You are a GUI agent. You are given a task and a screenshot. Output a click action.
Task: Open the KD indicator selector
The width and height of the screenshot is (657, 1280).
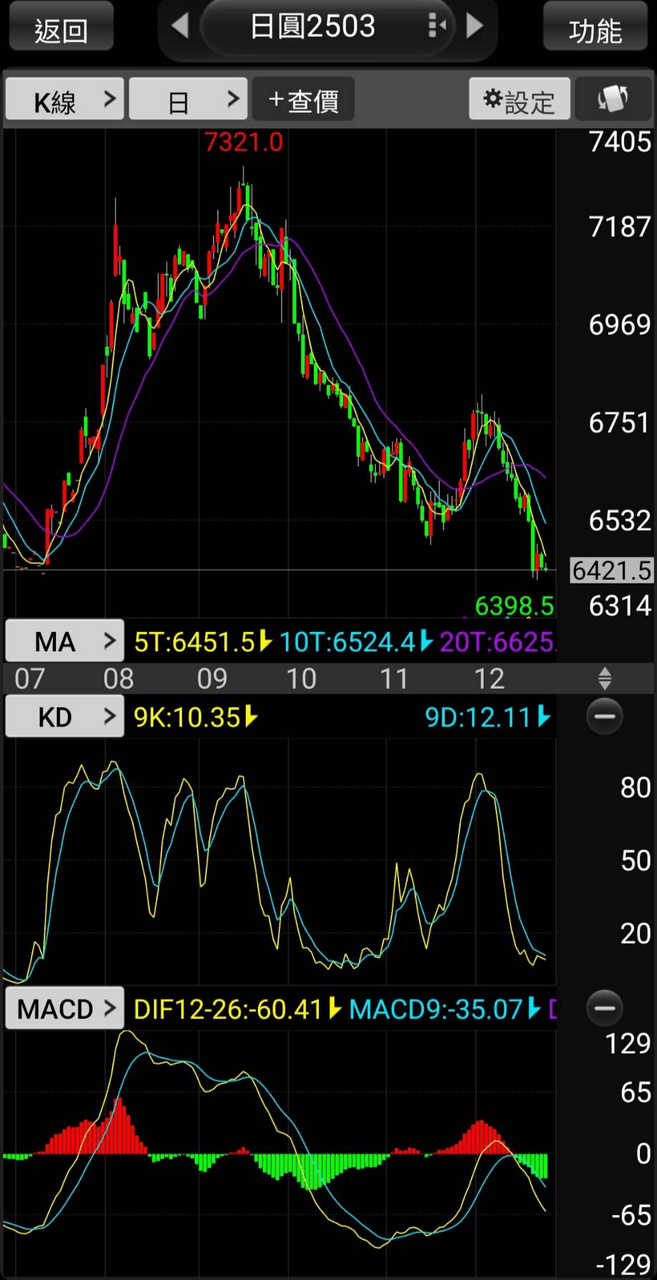point(65,716)
